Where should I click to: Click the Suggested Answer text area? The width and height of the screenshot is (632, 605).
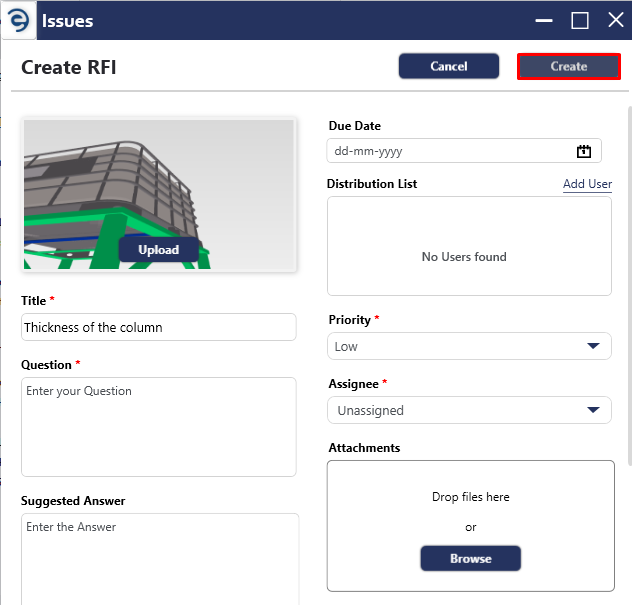160,559
